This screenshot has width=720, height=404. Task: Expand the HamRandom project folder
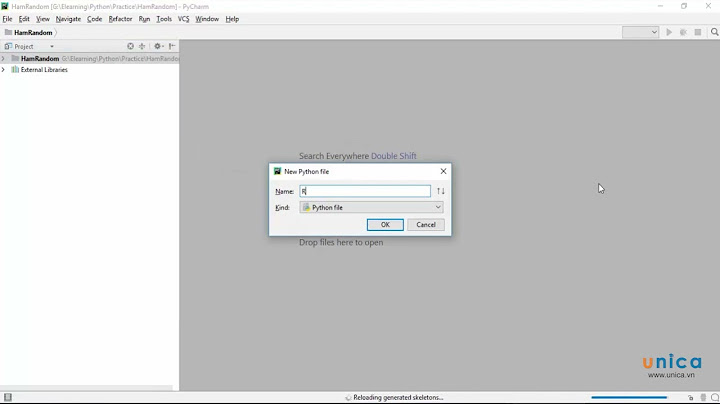pyautogui.click(x=3, y=59)
